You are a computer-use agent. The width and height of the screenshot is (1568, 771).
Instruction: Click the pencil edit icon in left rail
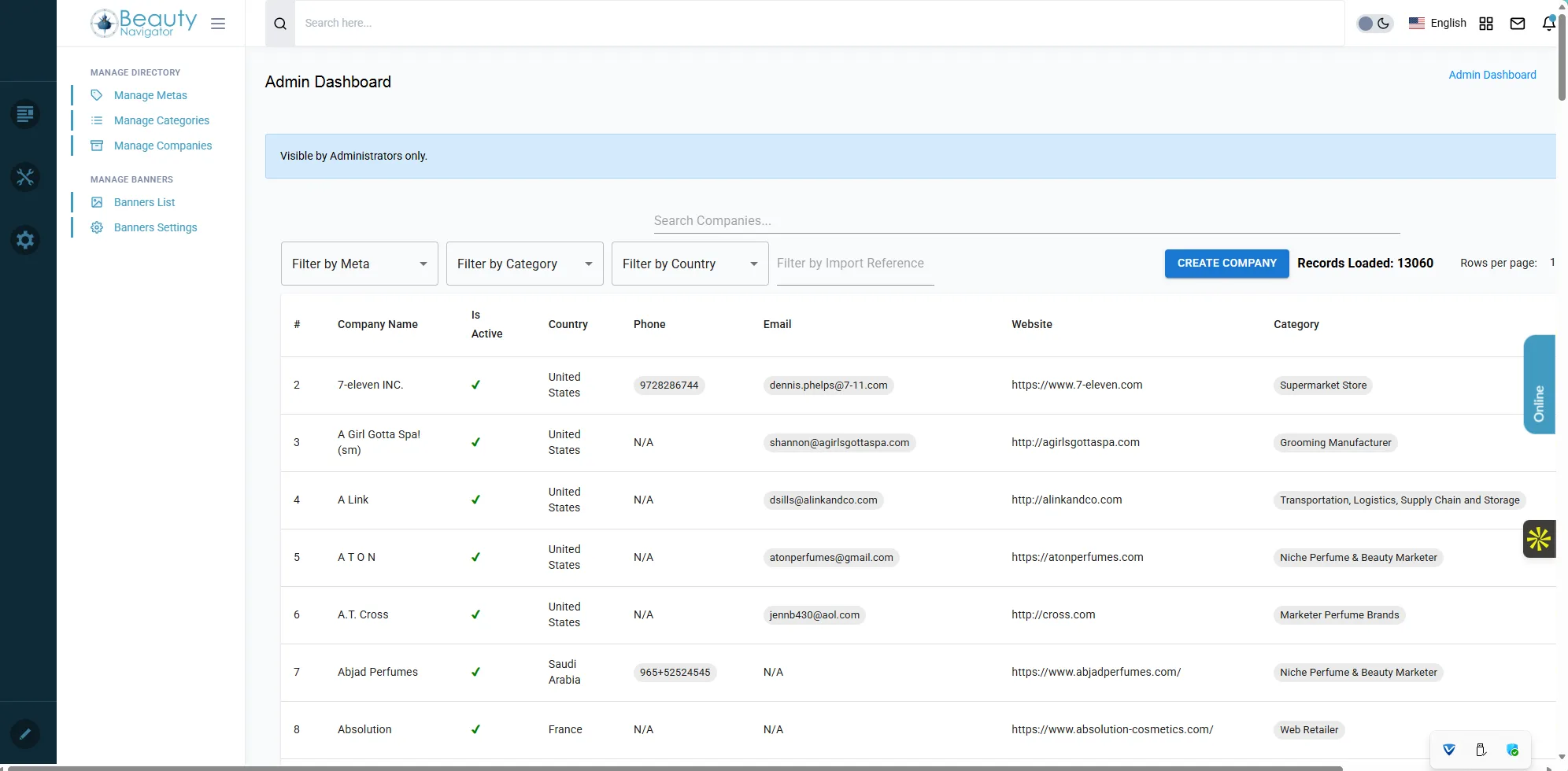tap(25, 734)
